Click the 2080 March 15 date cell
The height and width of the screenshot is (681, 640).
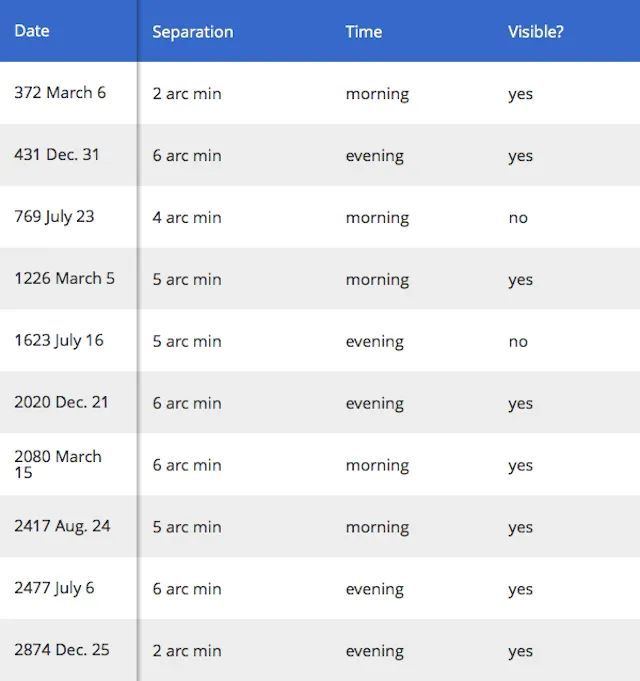[x=58, y=464]
